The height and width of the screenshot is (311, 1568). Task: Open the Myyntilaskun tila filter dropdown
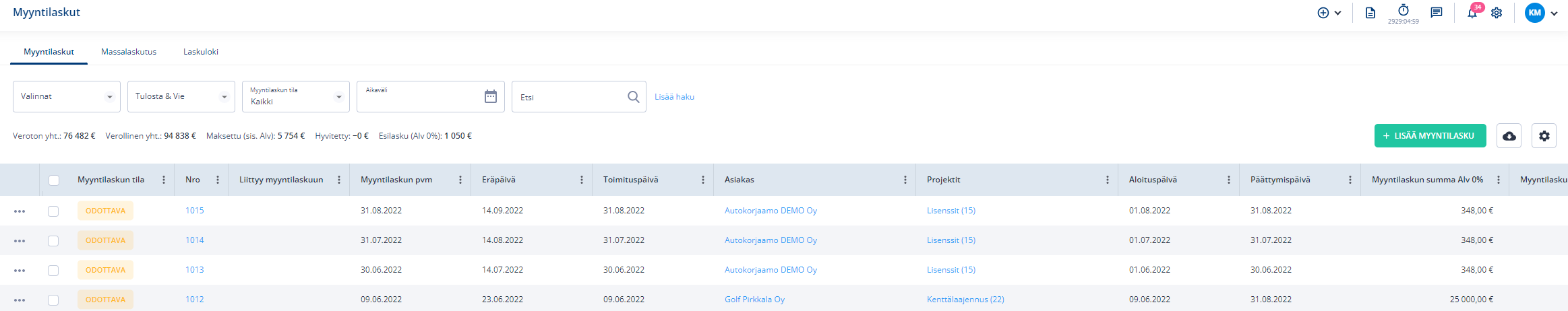coord(296,96)
